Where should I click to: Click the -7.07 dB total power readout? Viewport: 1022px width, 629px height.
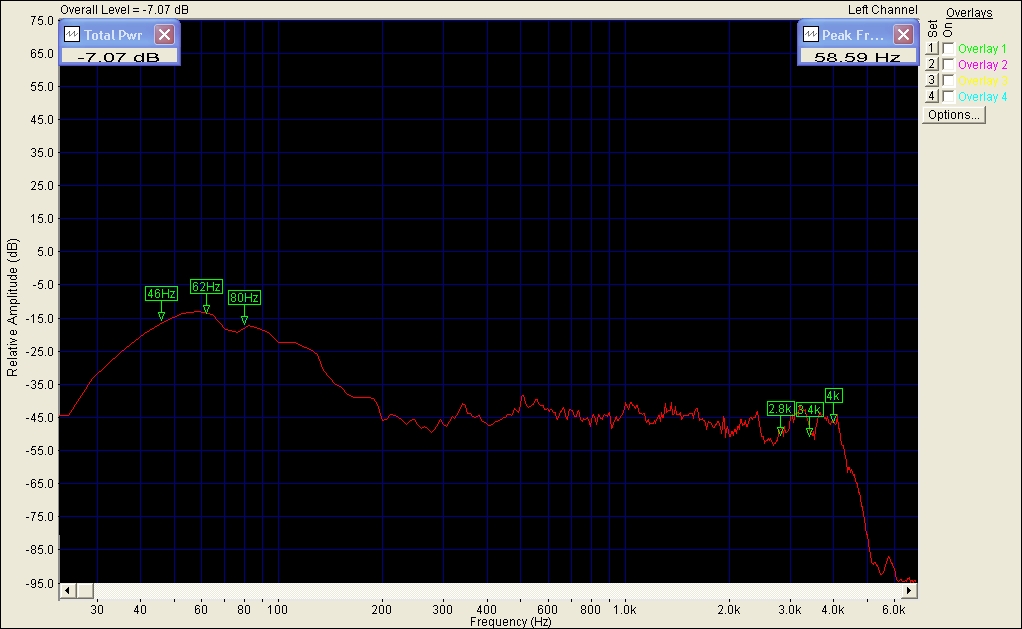click(x=118, y=57)
